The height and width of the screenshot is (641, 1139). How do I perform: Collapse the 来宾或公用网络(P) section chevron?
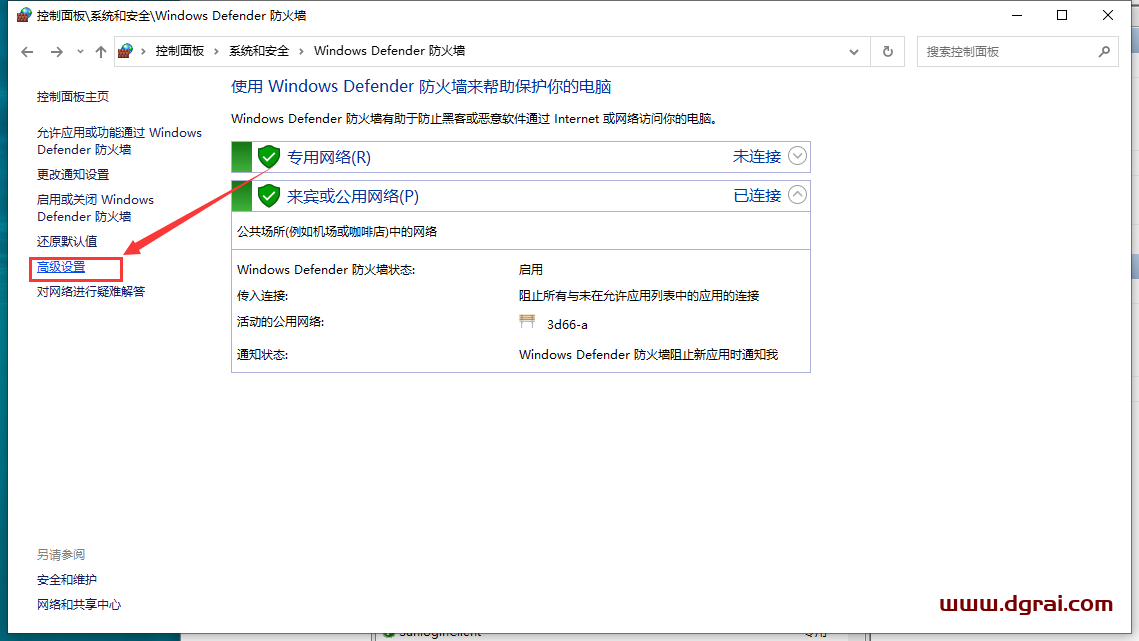coord(797,195)
